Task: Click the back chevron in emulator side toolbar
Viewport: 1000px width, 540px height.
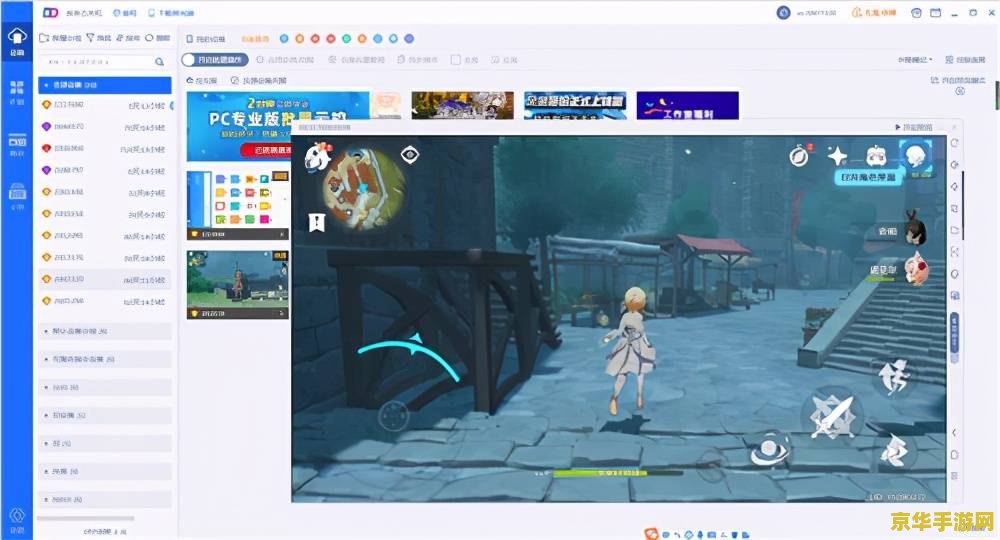Action: (x=955, y=432)
